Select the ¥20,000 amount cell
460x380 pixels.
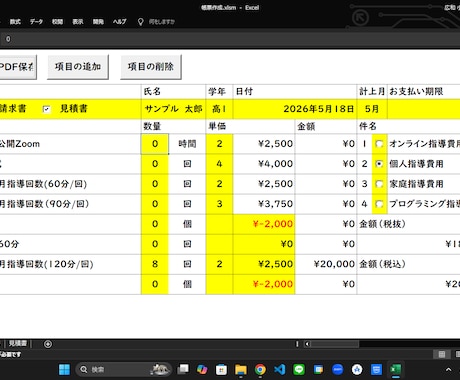(326, 264)
